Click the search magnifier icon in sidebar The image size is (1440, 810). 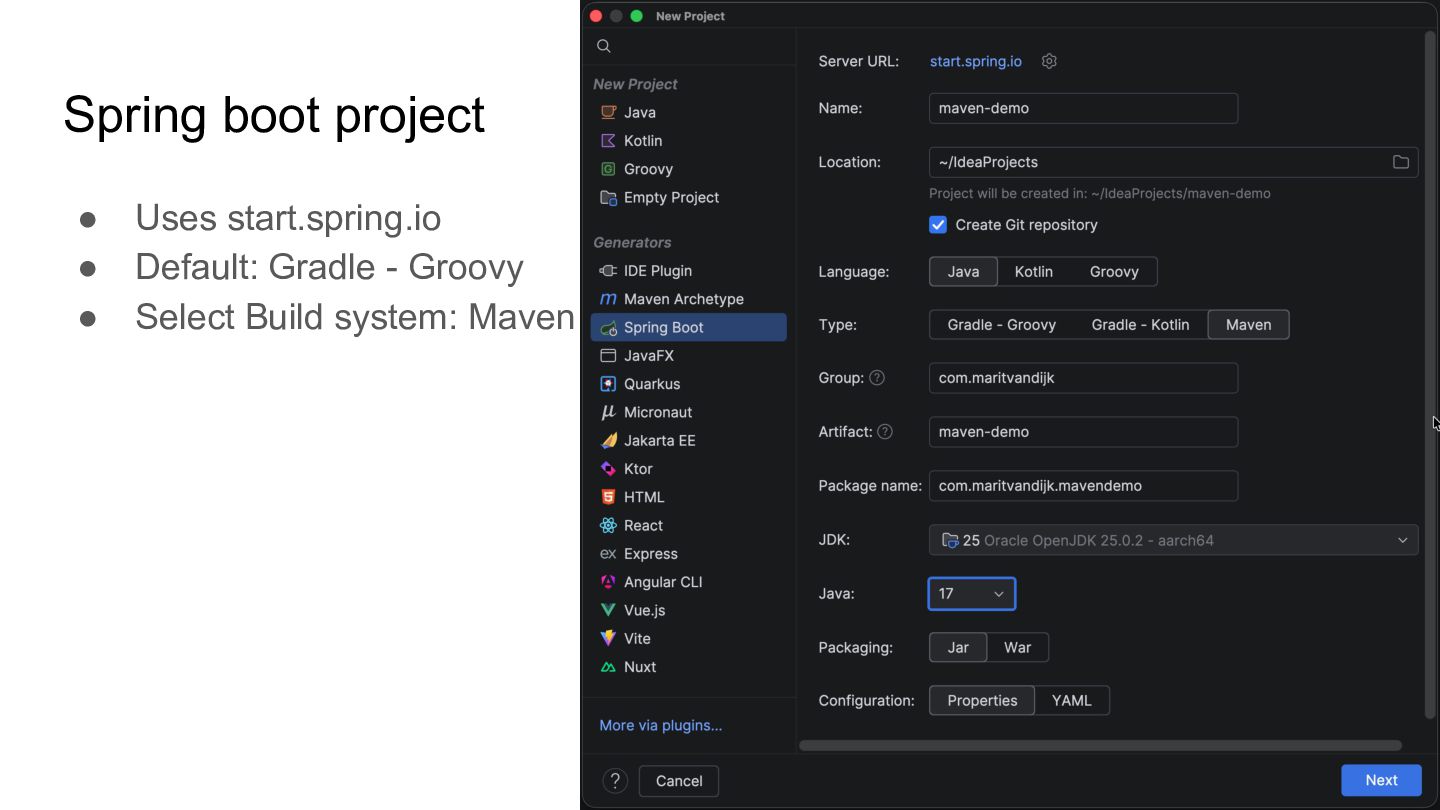(x=604, y=46)
